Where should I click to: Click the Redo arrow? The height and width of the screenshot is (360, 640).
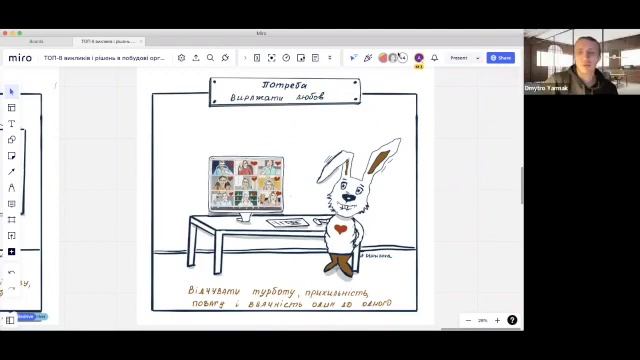coord(11,288)
